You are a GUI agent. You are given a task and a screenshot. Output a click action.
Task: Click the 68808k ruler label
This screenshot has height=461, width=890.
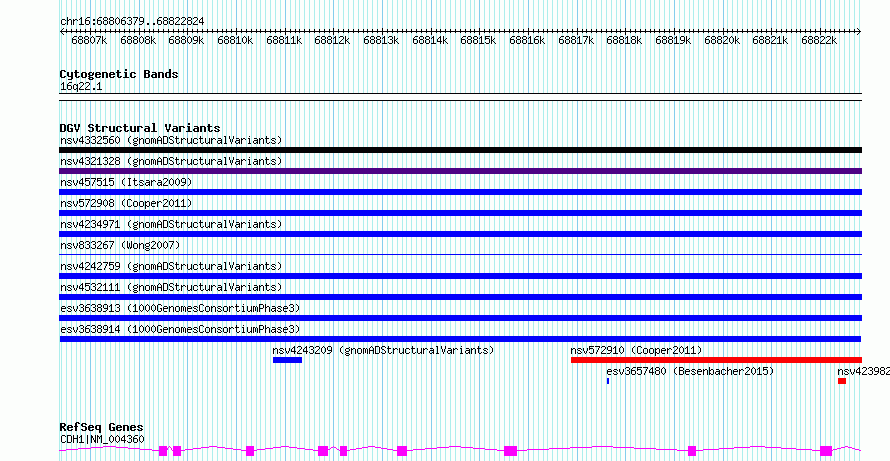(x=138, y=40)
